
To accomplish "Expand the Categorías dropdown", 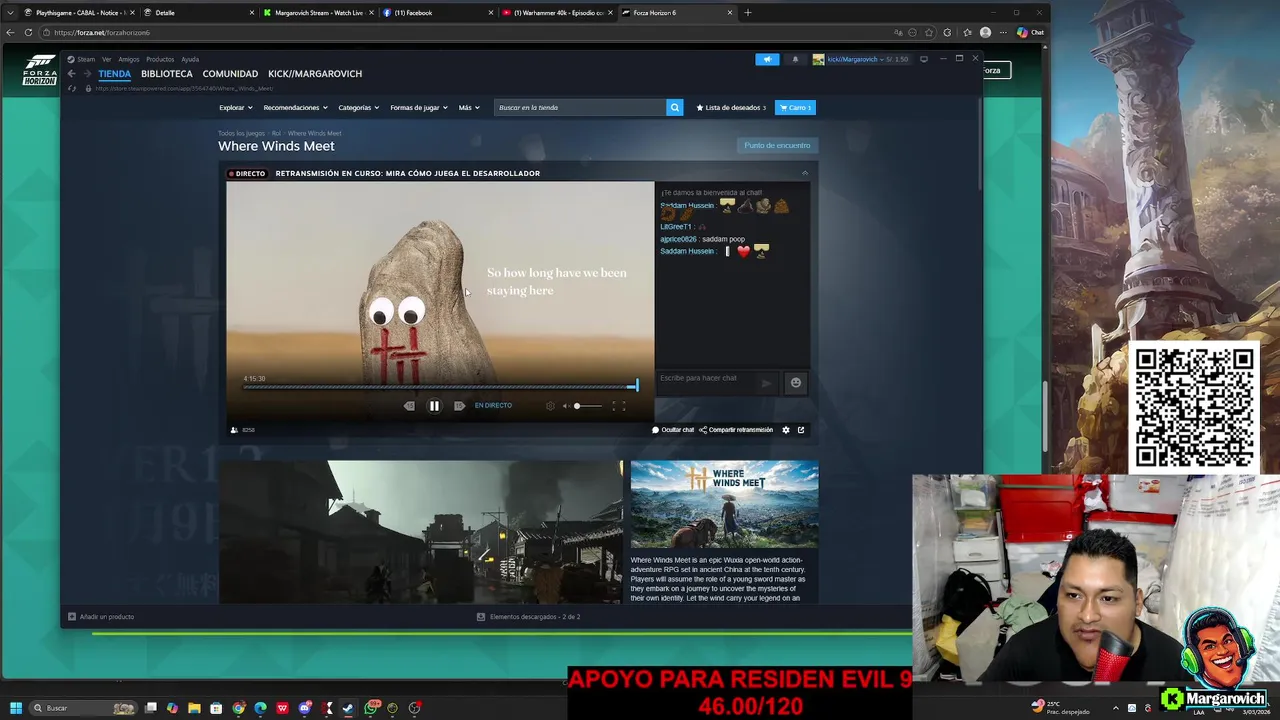I will tap(359, 107).
